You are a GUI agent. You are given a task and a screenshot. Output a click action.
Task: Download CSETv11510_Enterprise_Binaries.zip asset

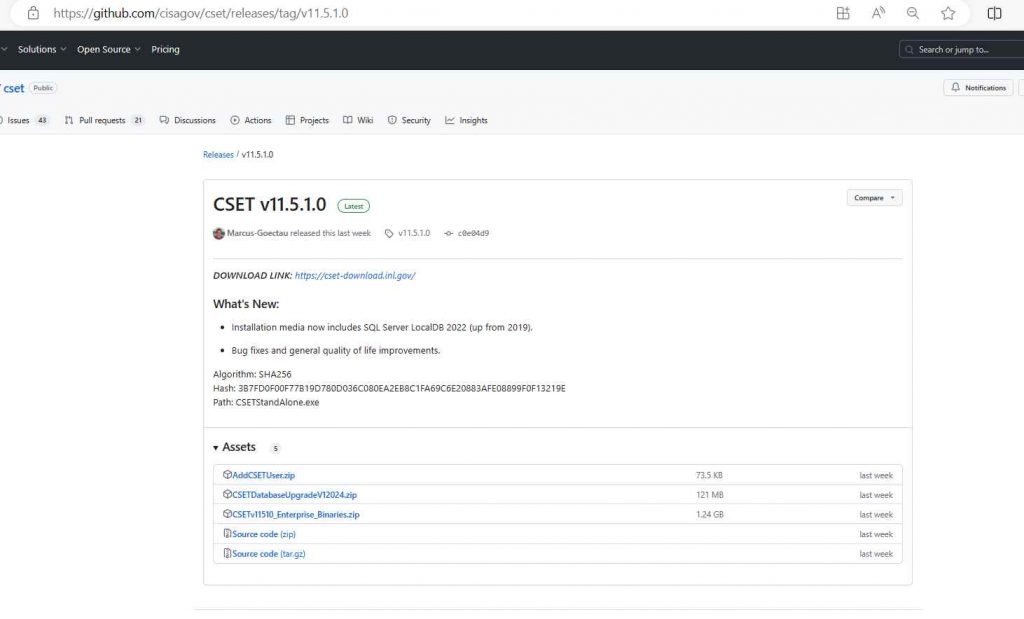(296, 515)
